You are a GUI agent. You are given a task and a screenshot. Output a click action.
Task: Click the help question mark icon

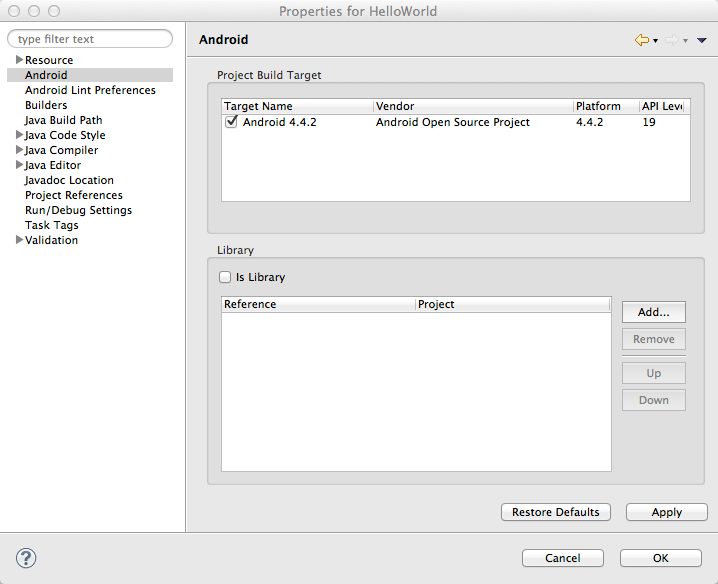click(x=26, y=558)
